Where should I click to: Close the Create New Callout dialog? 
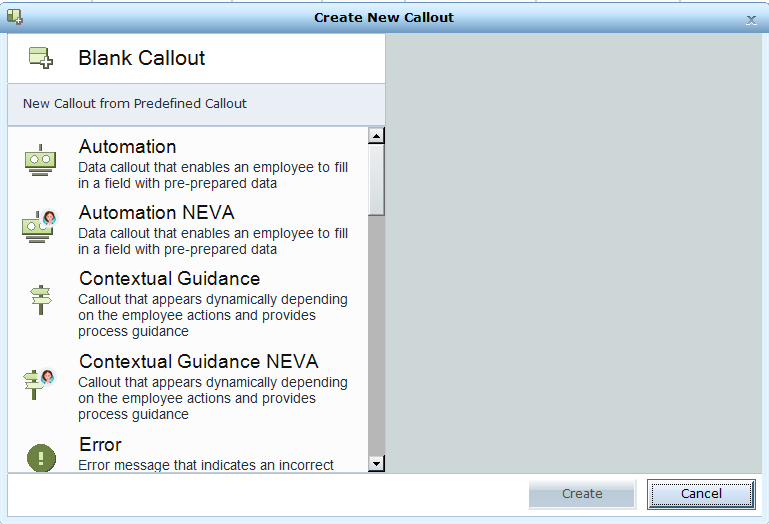click(x=751, y=19)
